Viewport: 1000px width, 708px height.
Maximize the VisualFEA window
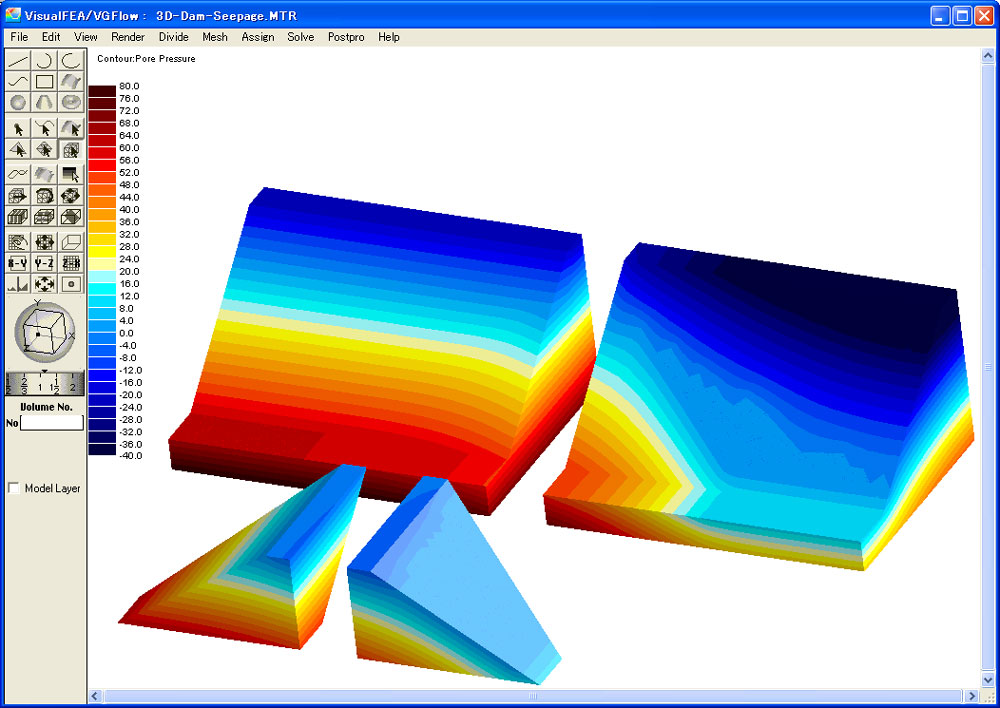pos(962,15)
